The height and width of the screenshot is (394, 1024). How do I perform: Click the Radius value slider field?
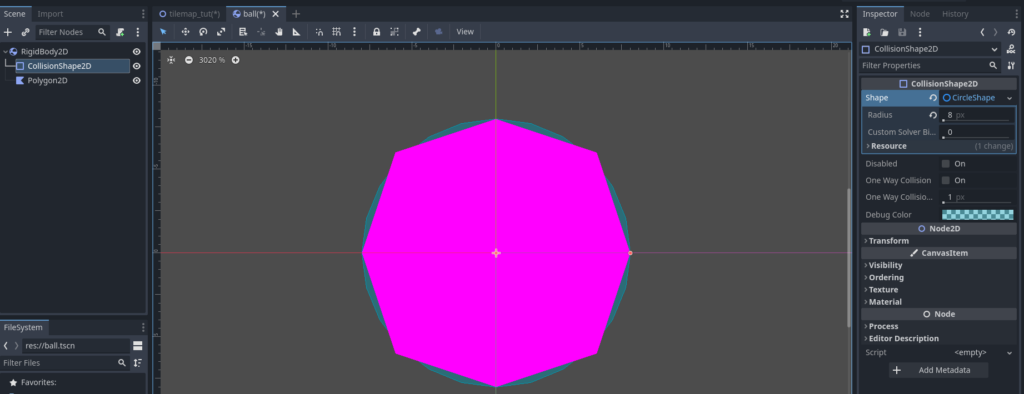(976, 115)
